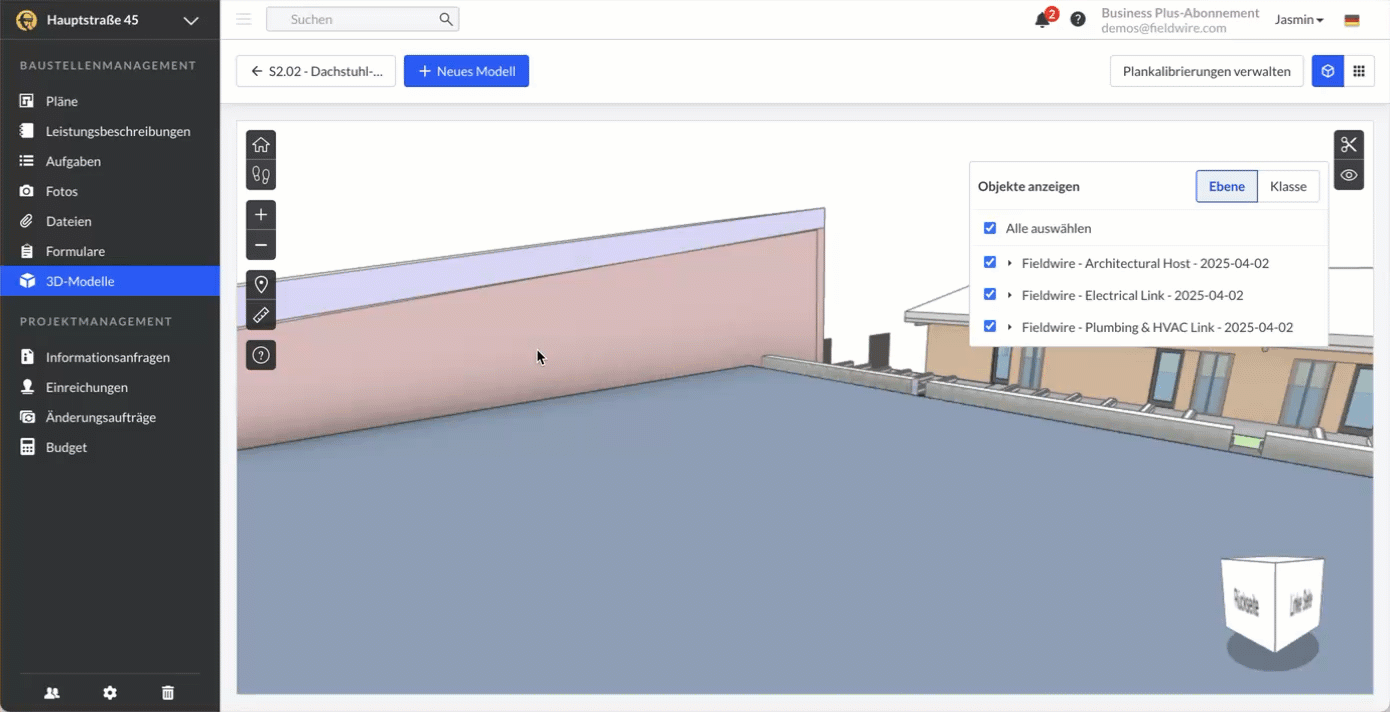The width and height of the screenshot is (1390, 712).
Task: Click the home view icon in viewer
Action: tap(261, 145)
